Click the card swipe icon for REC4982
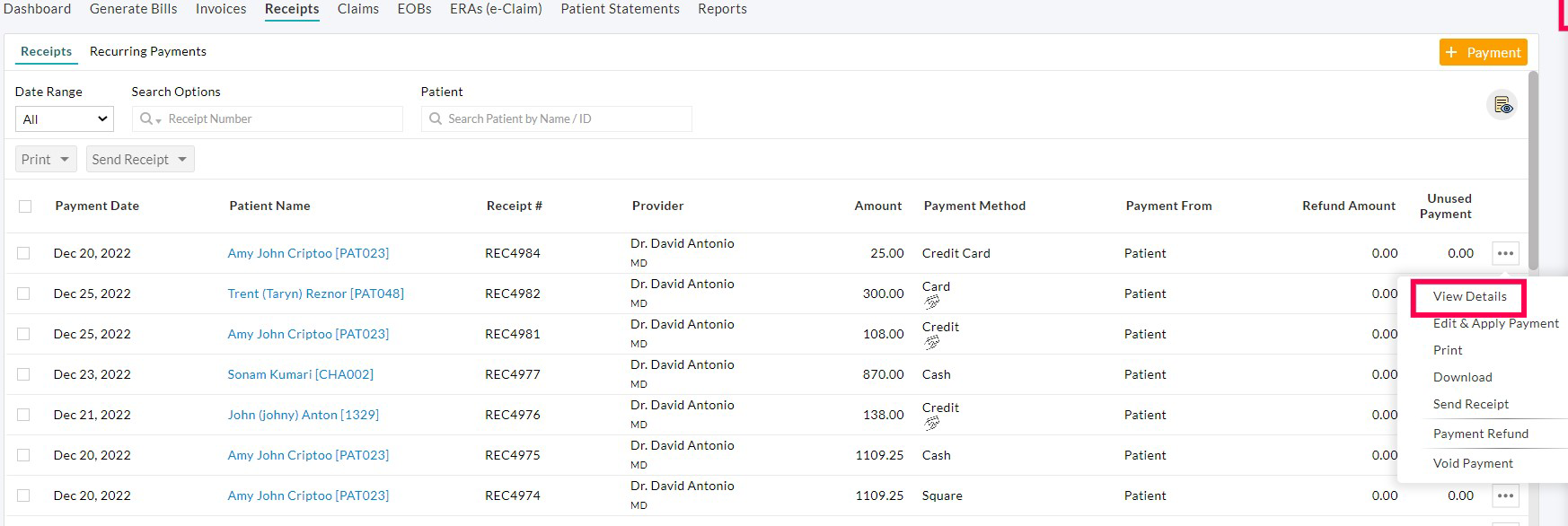 pyautogui.click(x=932, y=302)
